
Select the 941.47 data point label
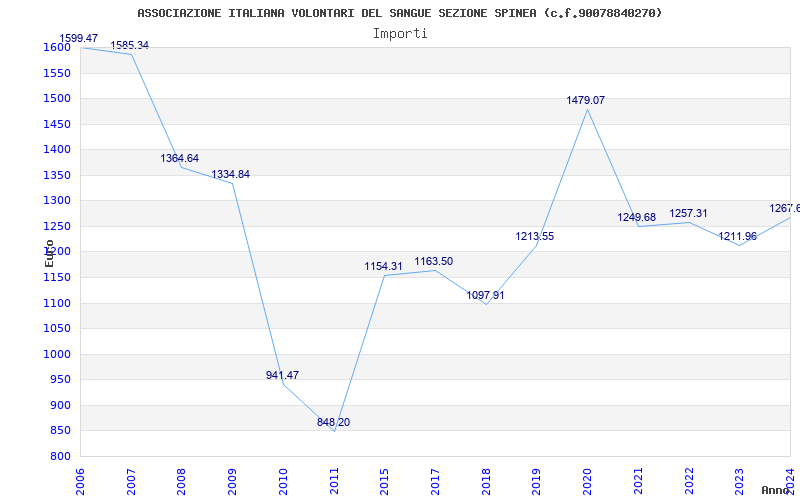click(x=282, y=376)
